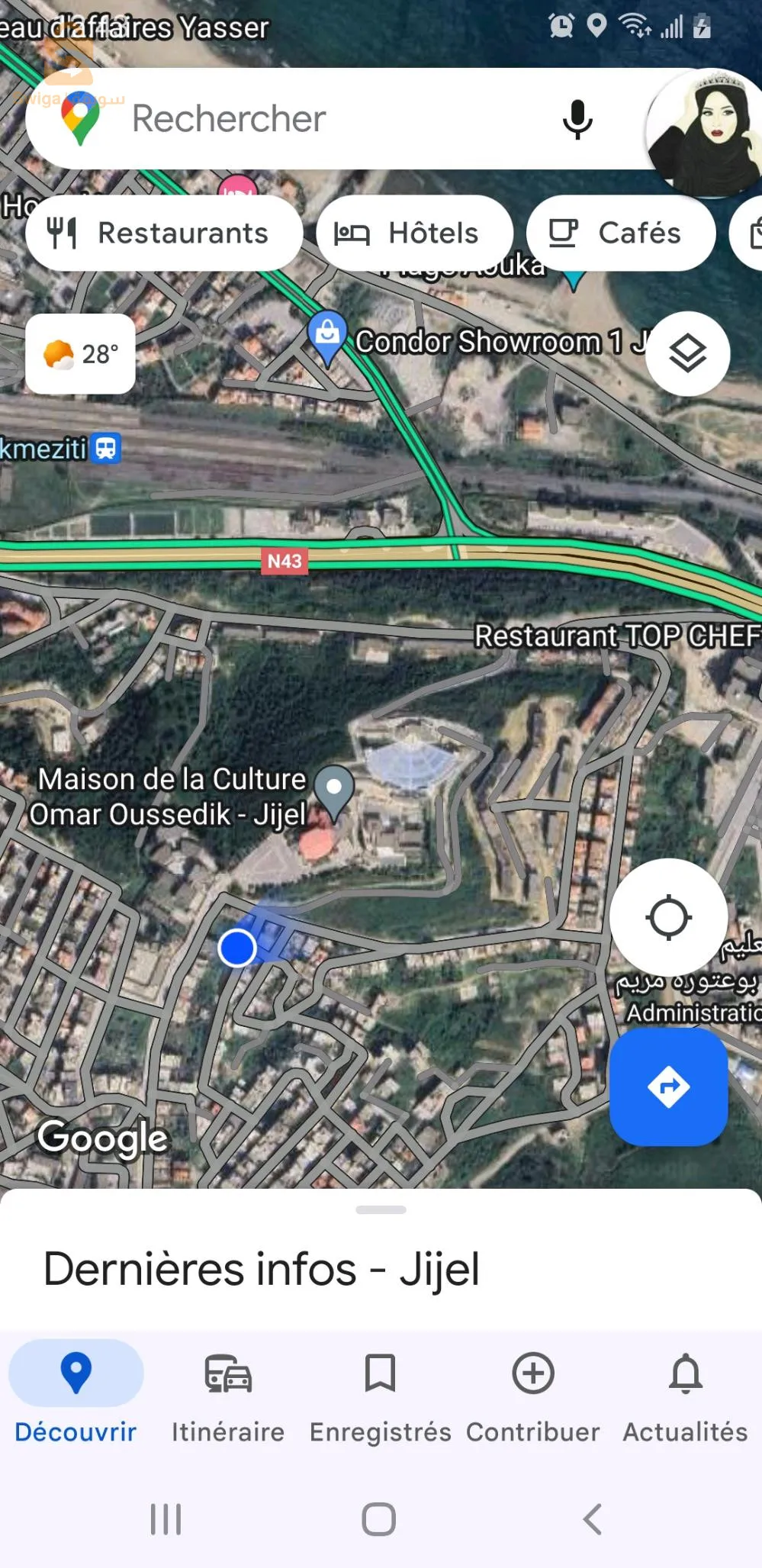Tap the N43 road marker
The height and width of the screenshot is (1568, 762).
pyautogui.click(x=285, y=562)
